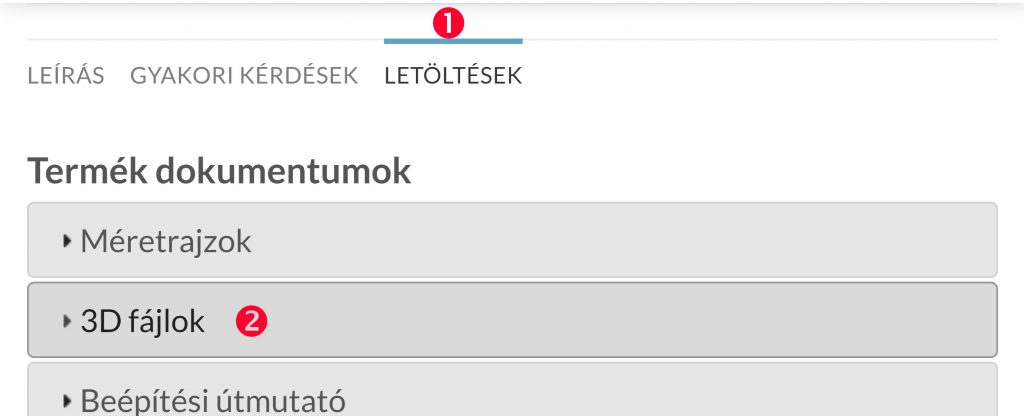Click the Méretrajzok label text
Image resolution: width=1024 pixels, height=416 pixels.
coord(166,242)
